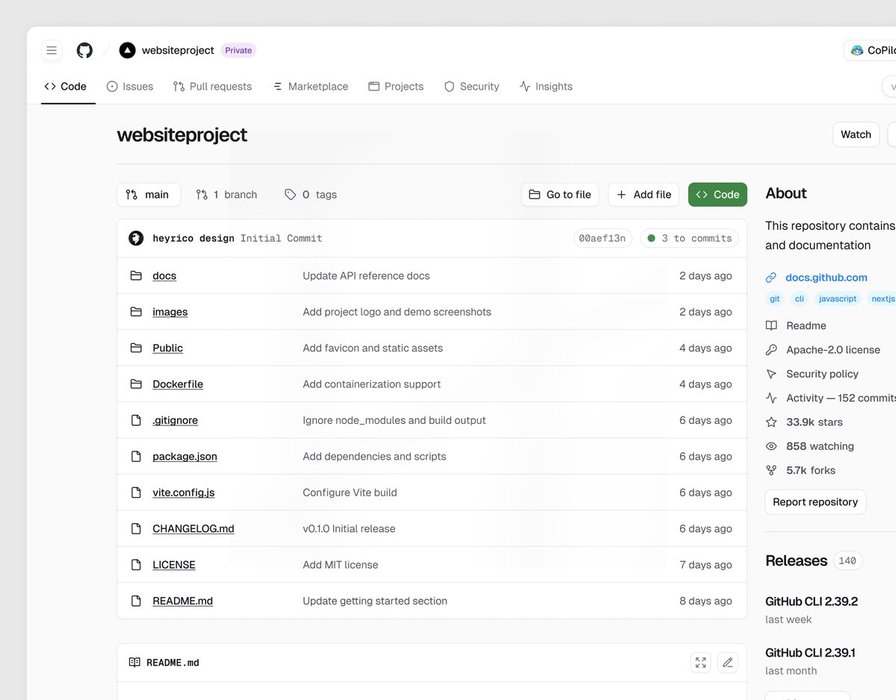Click the heyrico design commit author avatar
The height and width of the screenshot is (700, 896).
coord(136,238)
